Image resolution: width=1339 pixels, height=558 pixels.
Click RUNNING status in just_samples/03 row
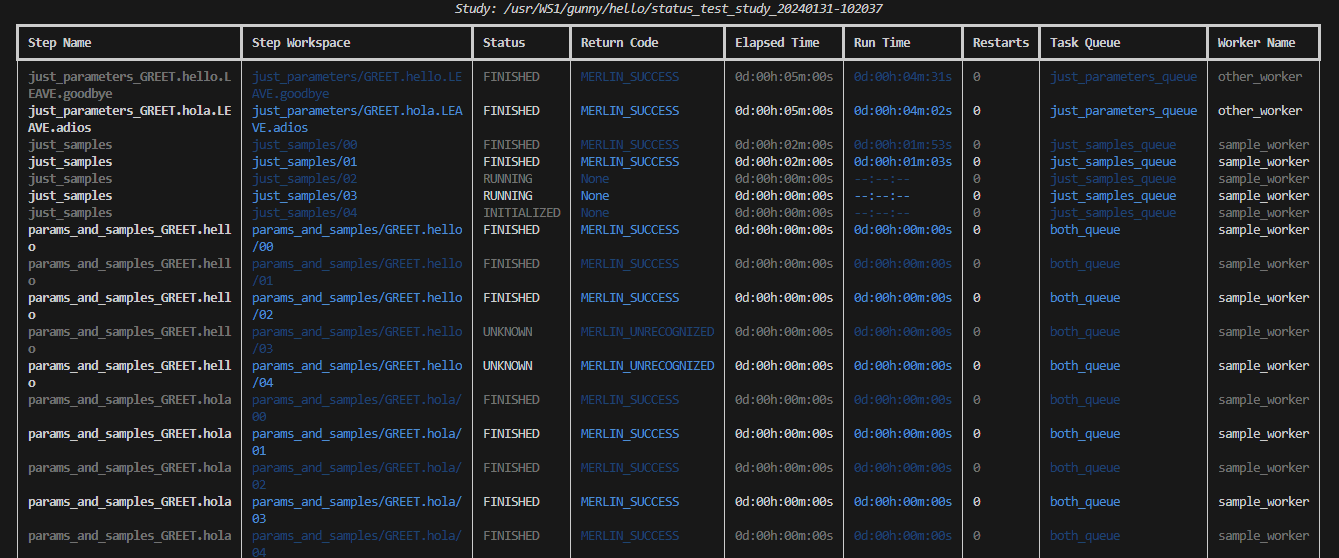(508, 196)
